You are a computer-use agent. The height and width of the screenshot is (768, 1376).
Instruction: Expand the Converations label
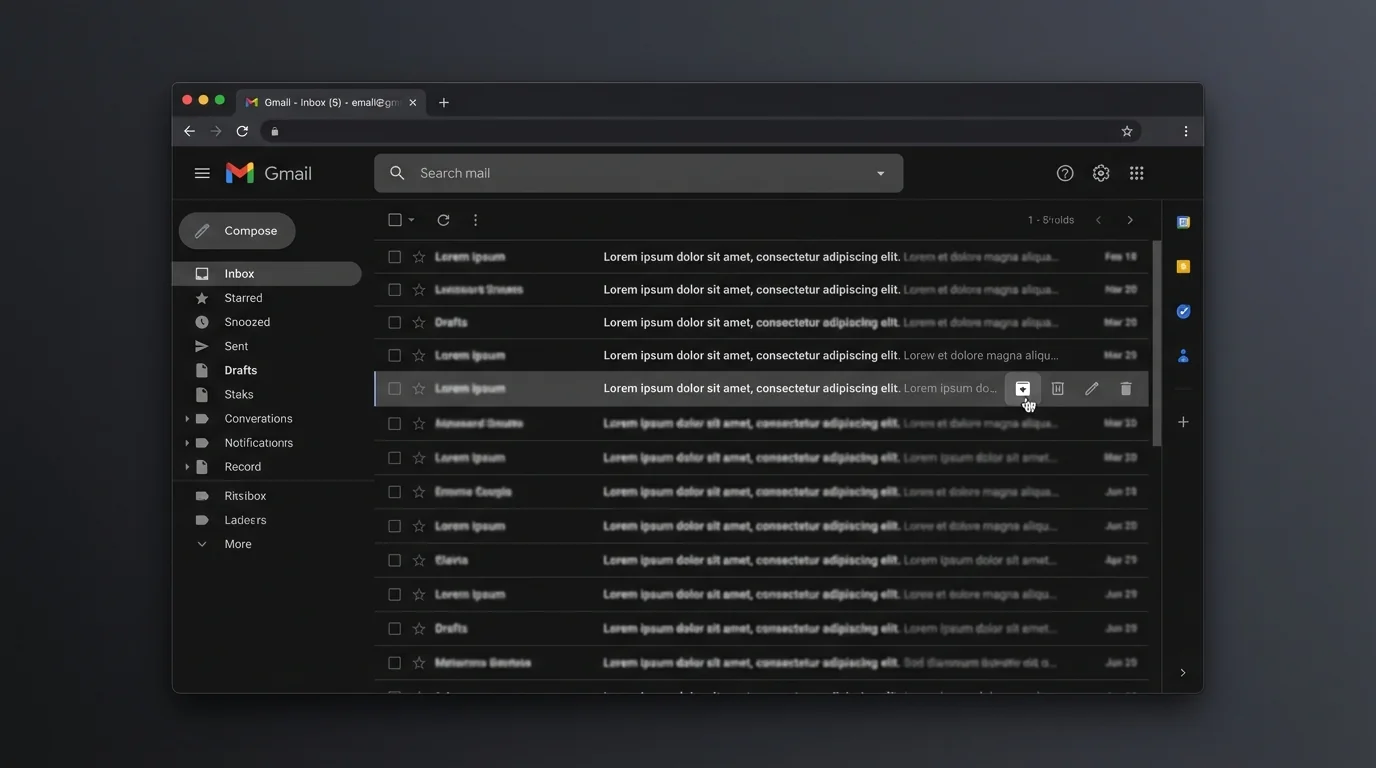pos(187,419)
